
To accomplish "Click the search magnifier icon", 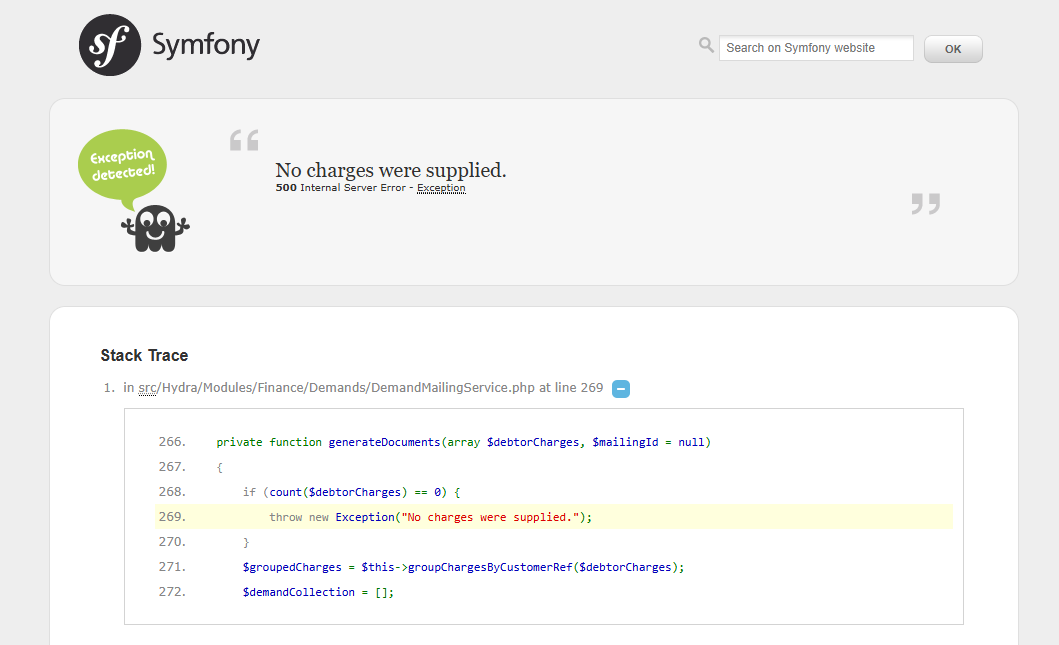I will coord(706,45).
